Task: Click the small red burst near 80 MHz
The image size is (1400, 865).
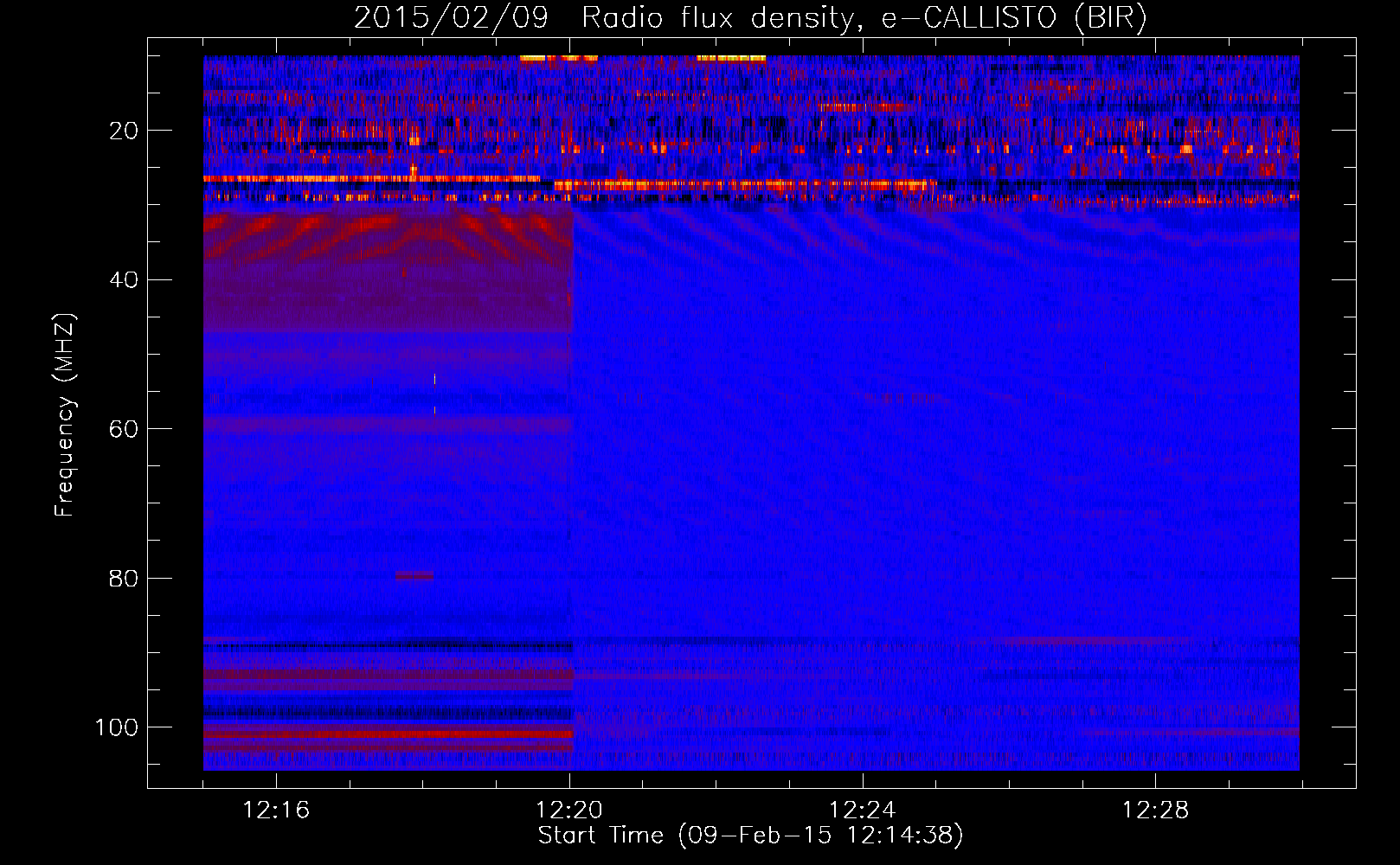Action: 414,575
